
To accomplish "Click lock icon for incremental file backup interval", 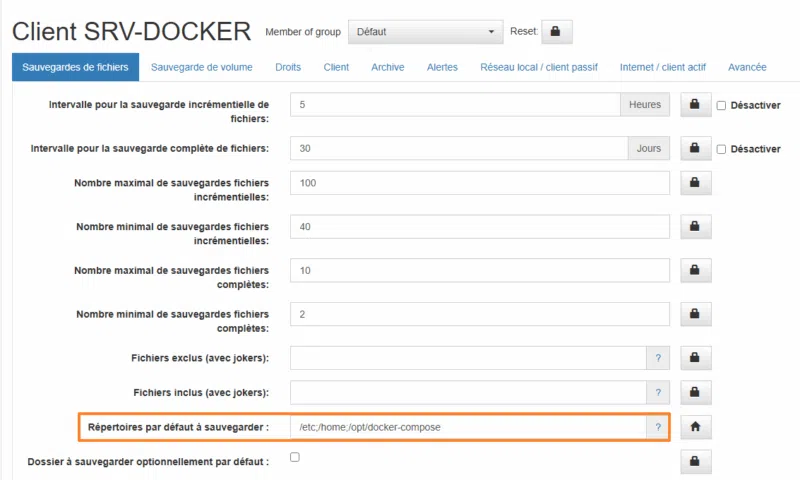I will [x=695, y=105].
